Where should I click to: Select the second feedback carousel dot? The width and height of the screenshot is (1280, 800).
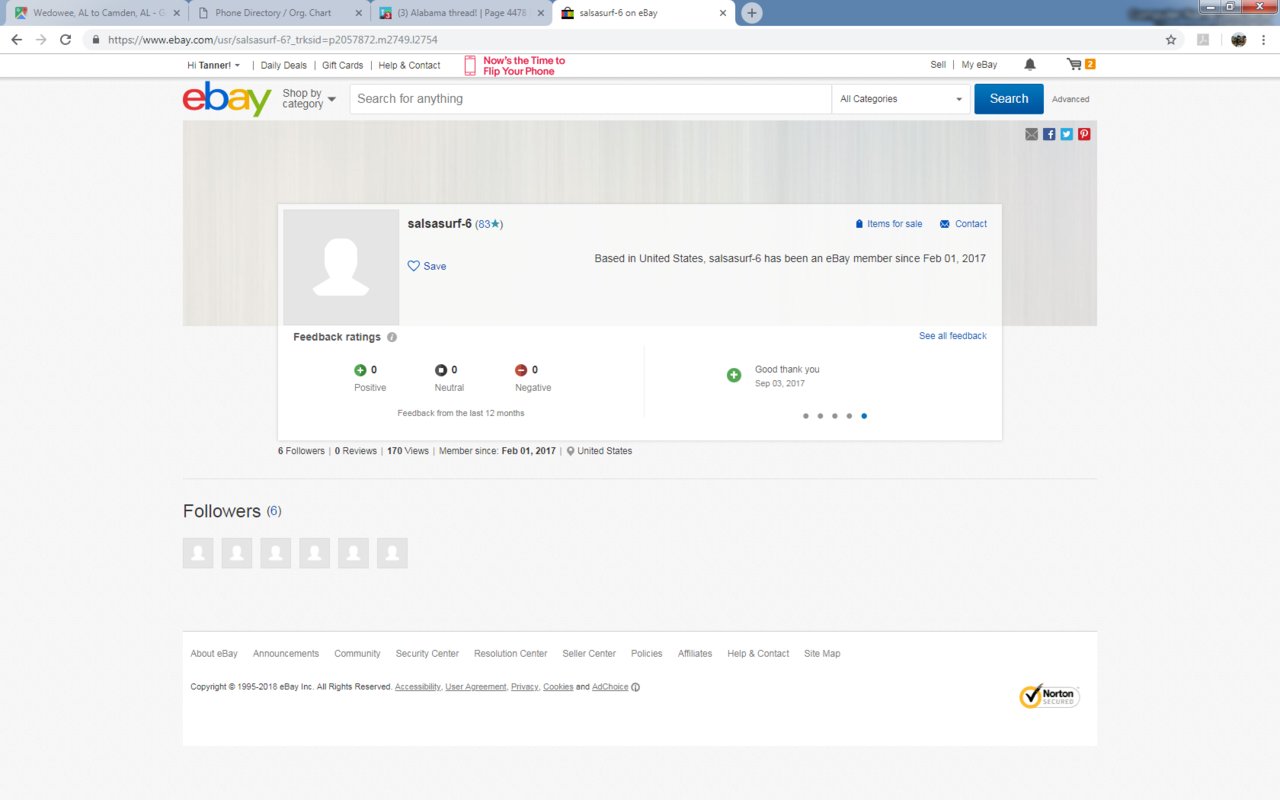820,416
